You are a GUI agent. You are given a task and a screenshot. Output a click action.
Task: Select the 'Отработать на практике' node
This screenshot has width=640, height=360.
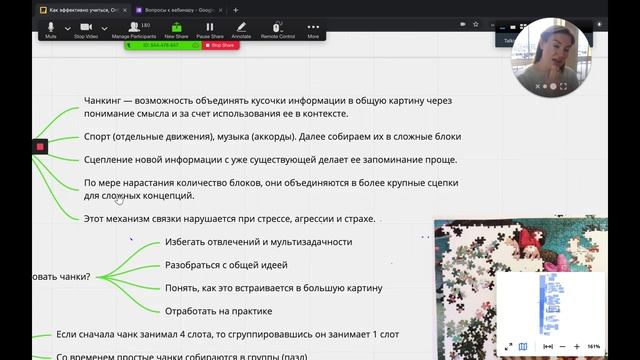point(218,311)
